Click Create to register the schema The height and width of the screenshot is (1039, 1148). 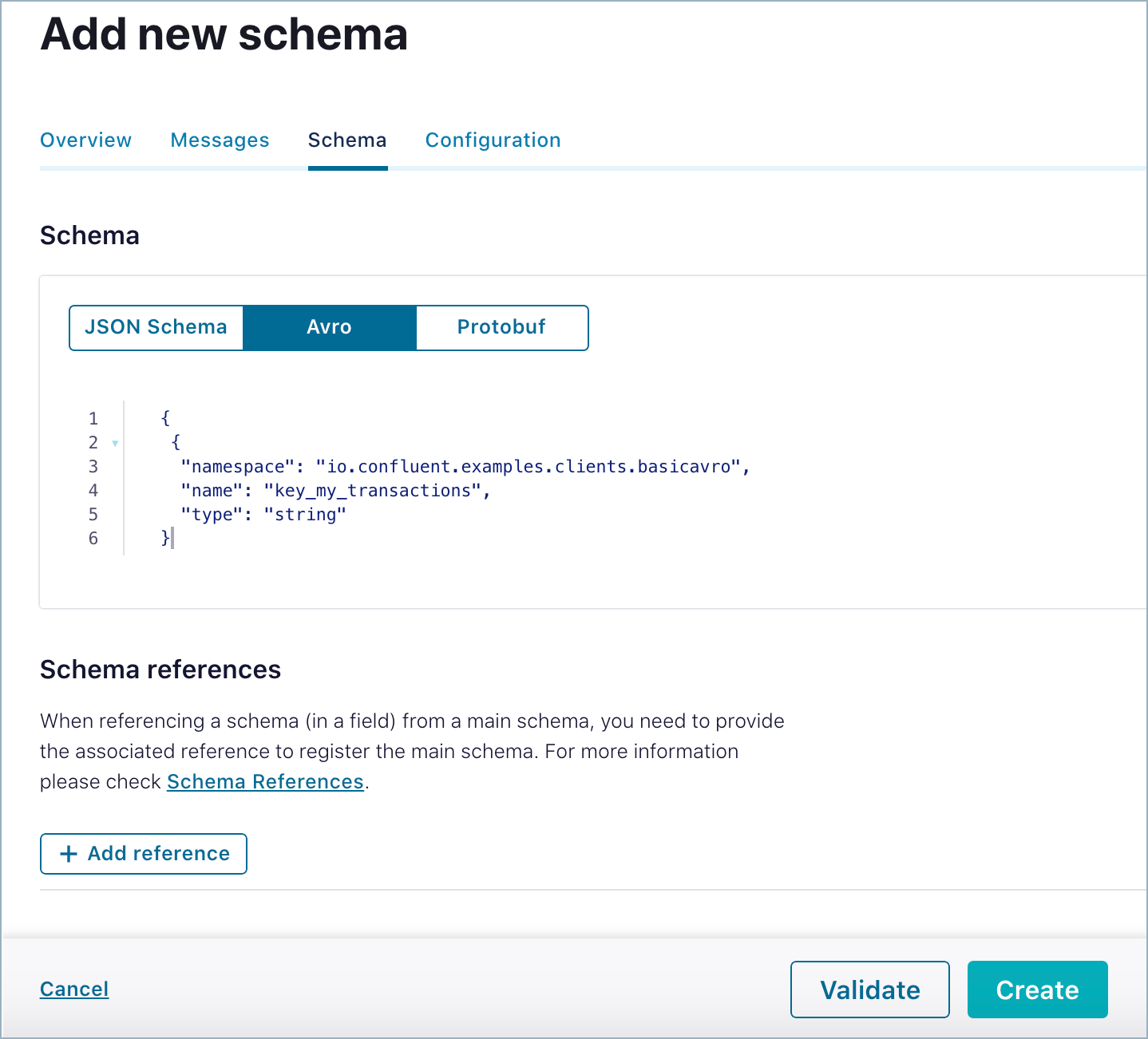click(1037, 990)
